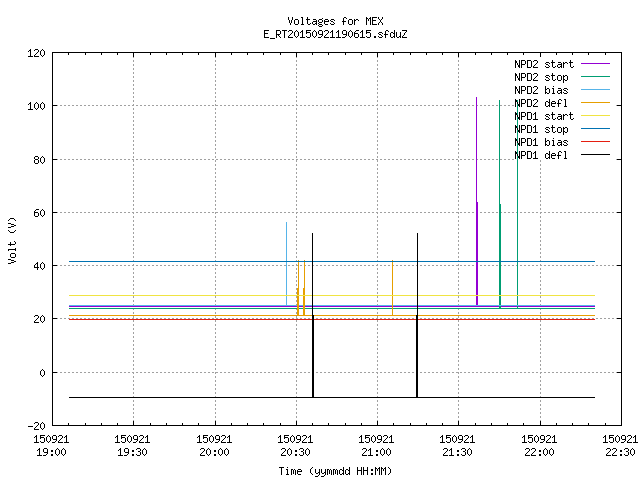
Task: Click the 'NPD2 start' legend label
Action: point(544,64)
